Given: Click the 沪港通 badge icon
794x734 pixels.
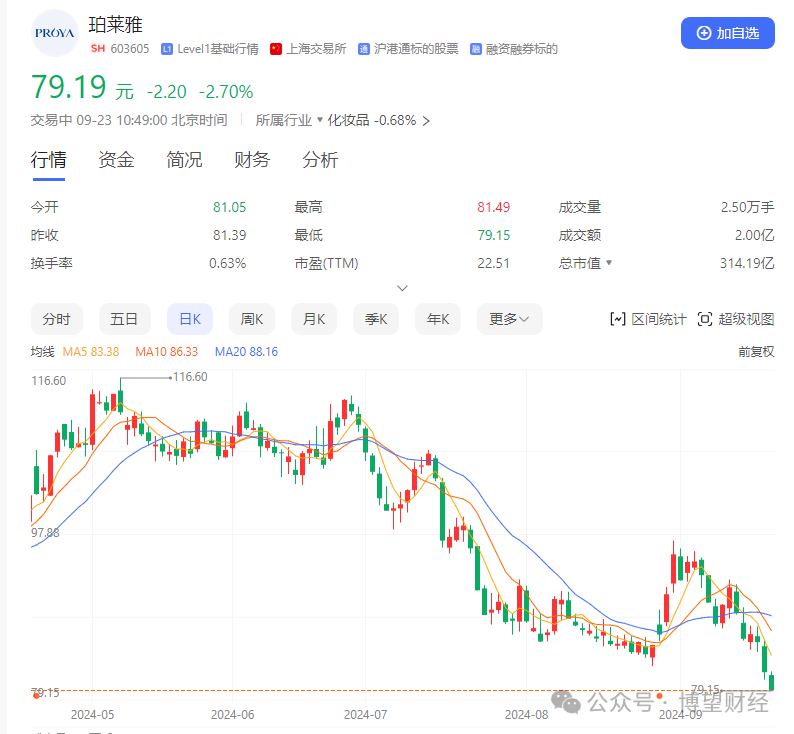Looking at the screenshot, I should (x=364, y=49).
